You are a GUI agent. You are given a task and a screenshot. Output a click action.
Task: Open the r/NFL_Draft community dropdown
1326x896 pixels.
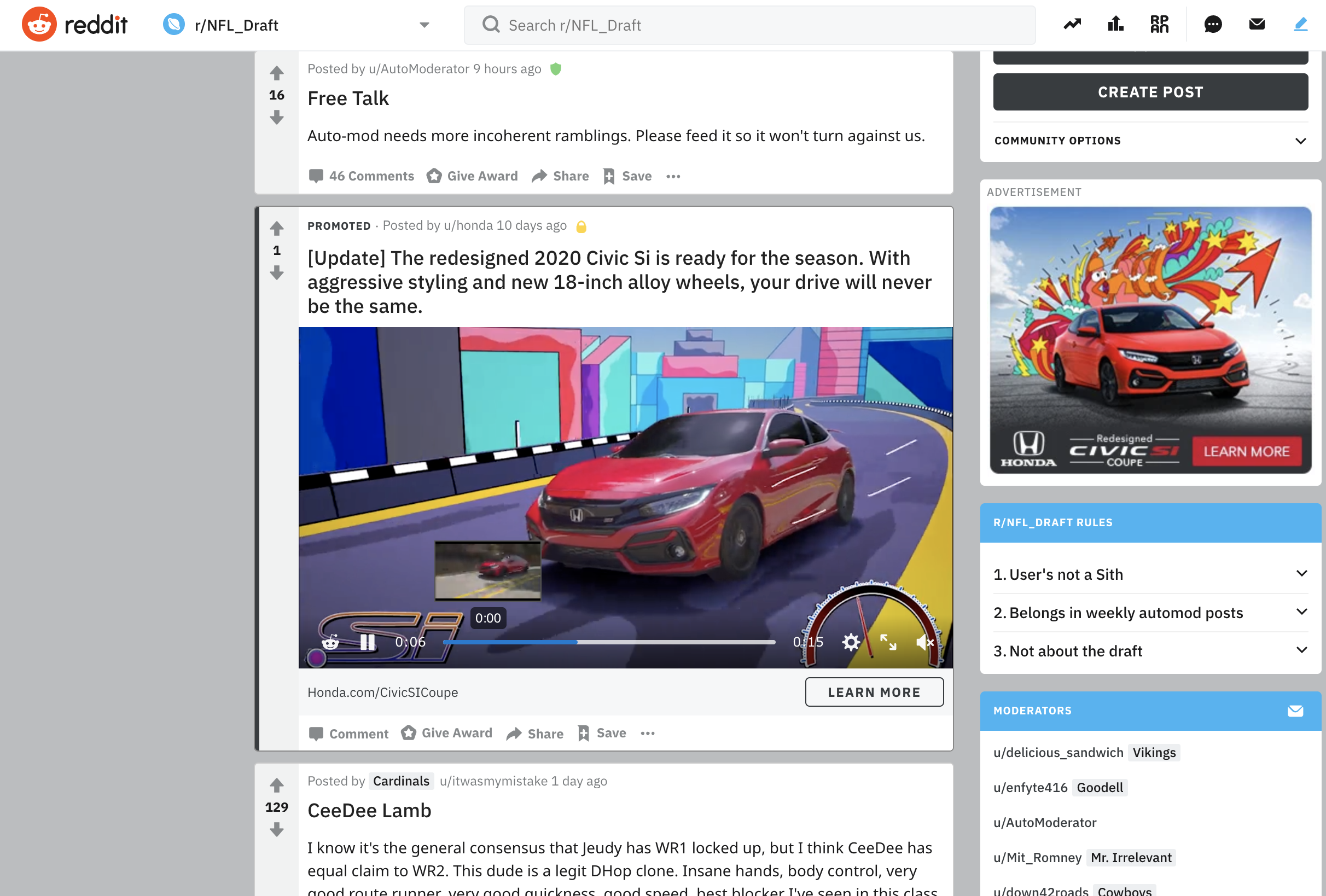[424, 25]
